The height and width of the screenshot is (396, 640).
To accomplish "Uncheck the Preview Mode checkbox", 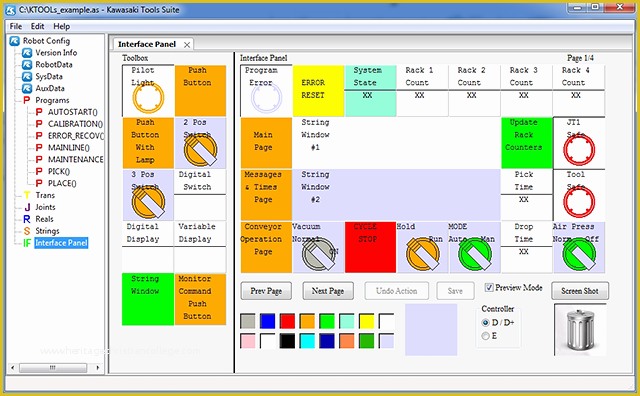I will [489, 287].
